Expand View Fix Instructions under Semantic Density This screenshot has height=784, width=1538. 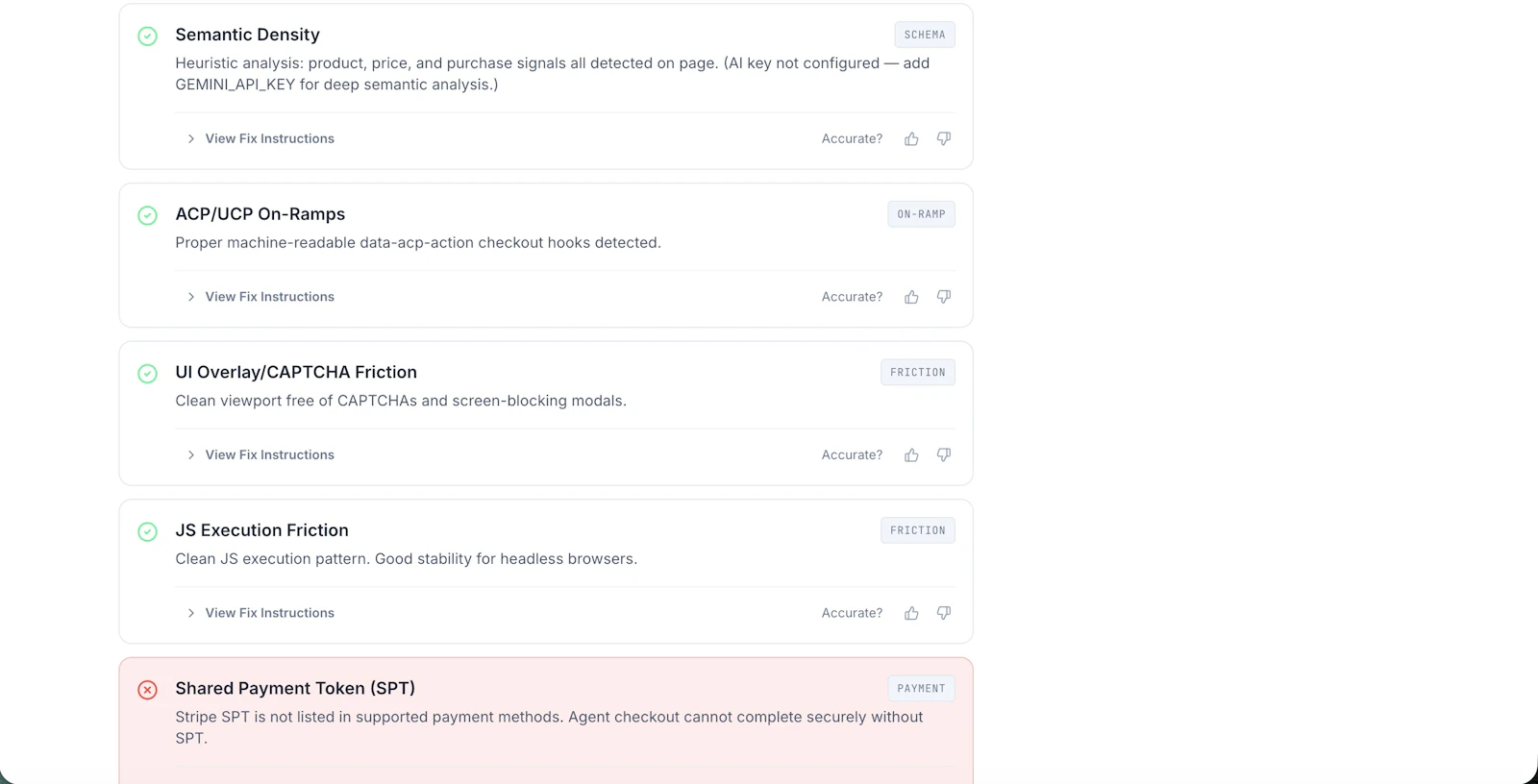(260, 138)
